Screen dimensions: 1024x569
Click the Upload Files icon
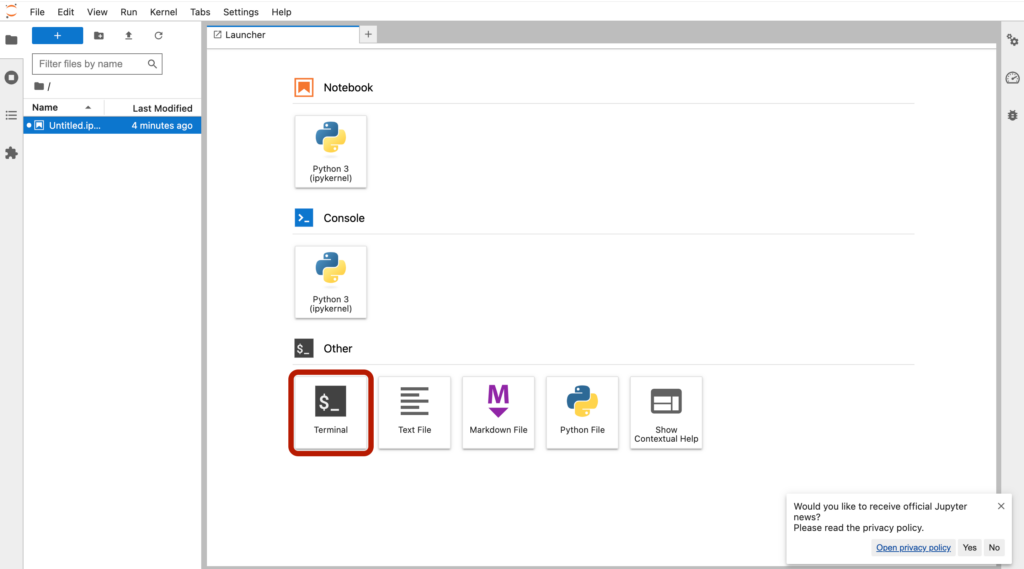129,35
